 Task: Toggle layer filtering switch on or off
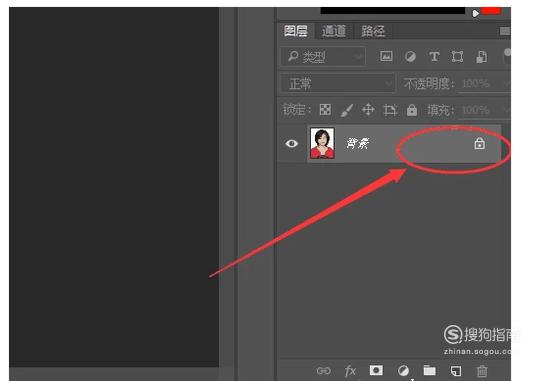coord(507,56)
